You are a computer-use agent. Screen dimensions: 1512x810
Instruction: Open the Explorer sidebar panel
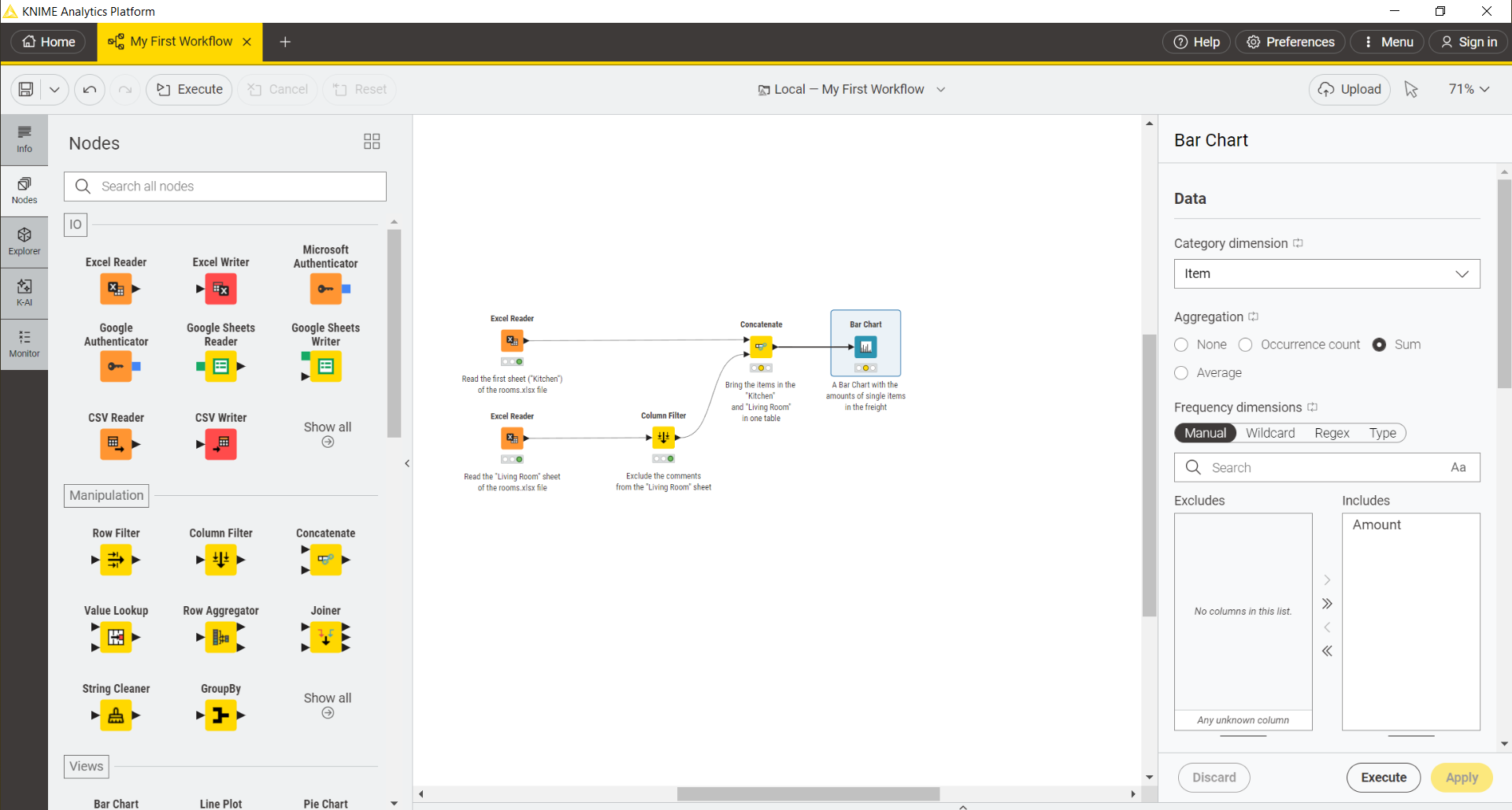pyautogui.click(x=24, y=240)
